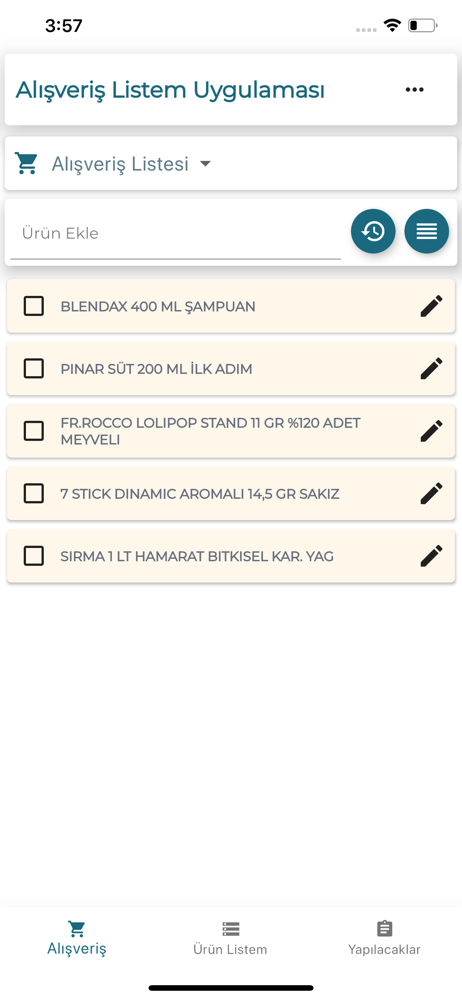Click the cart icon beside Alışveriş Listesi
The image size is (462, 1000).
(27, 164)
